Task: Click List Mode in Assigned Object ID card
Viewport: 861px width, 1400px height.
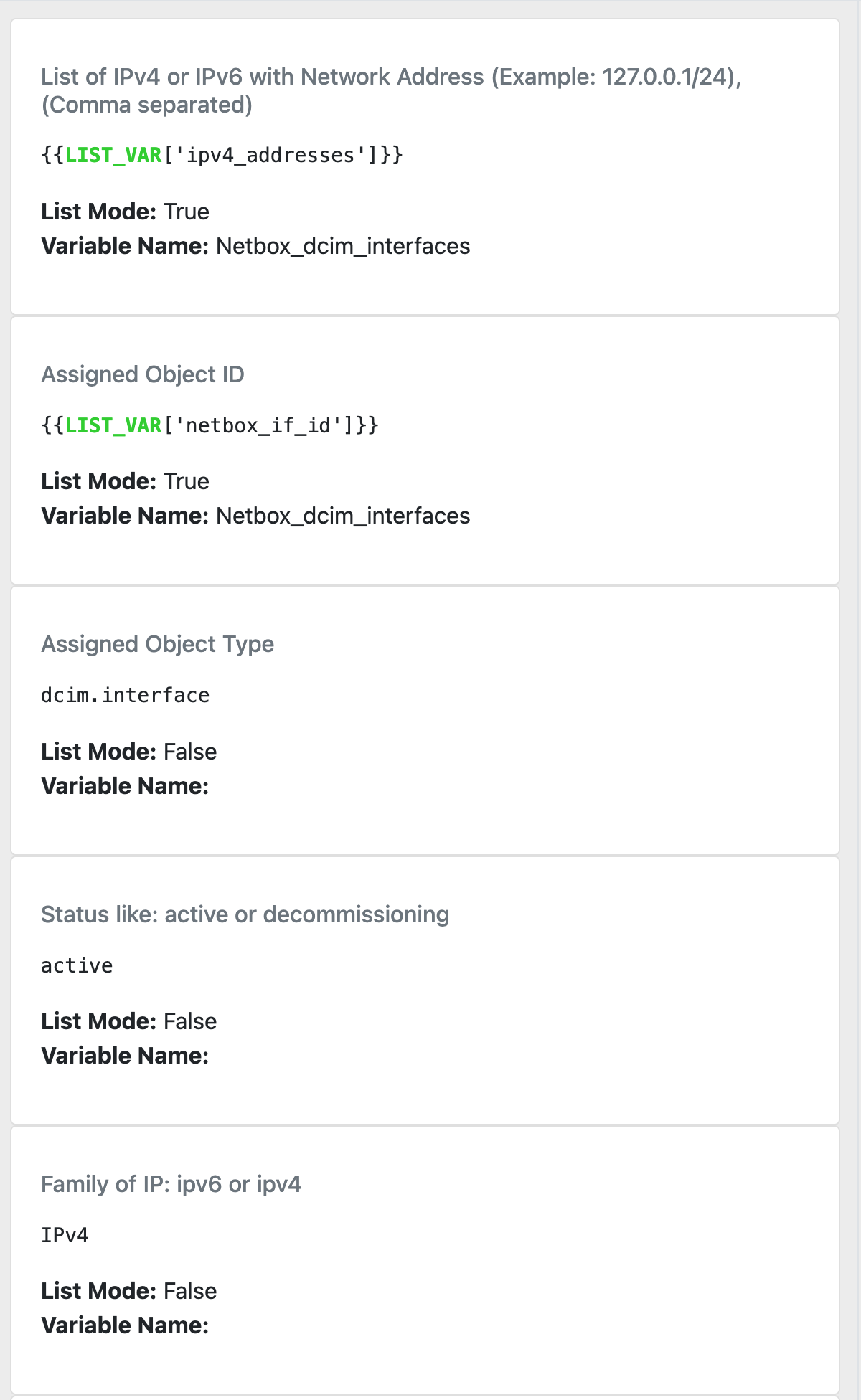Action: click(x=126, y=481)
